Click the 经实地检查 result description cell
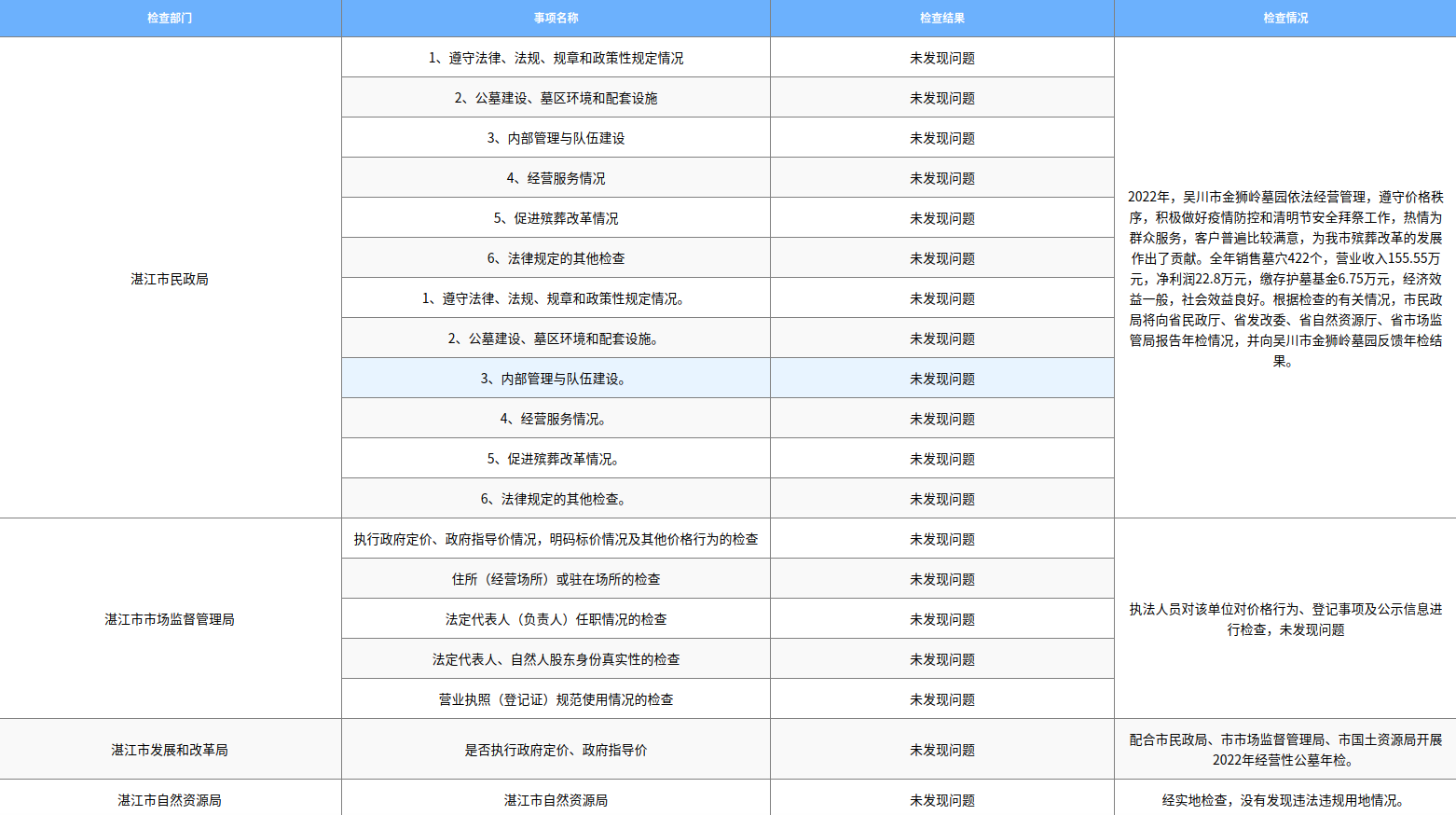The image size is (1456, 815). (1284, 799)
